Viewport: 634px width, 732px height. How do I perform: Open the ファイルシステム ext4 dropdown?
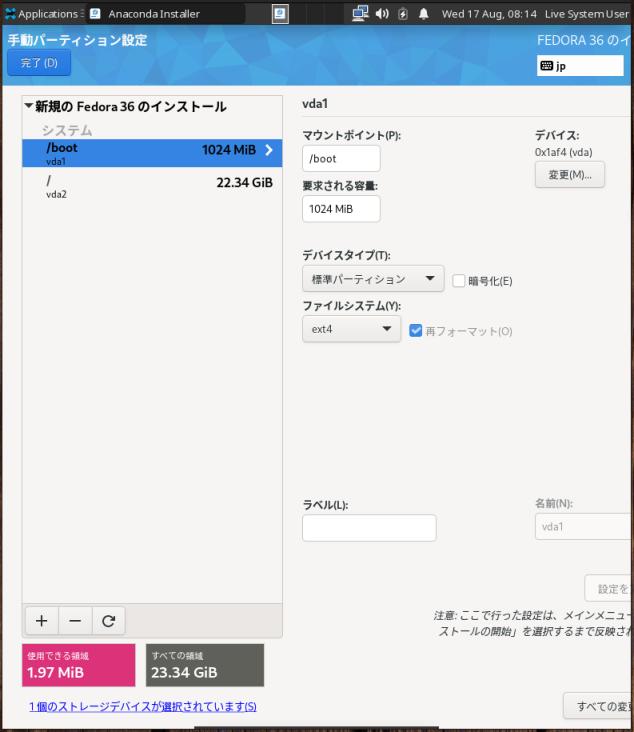click(352, 329)
